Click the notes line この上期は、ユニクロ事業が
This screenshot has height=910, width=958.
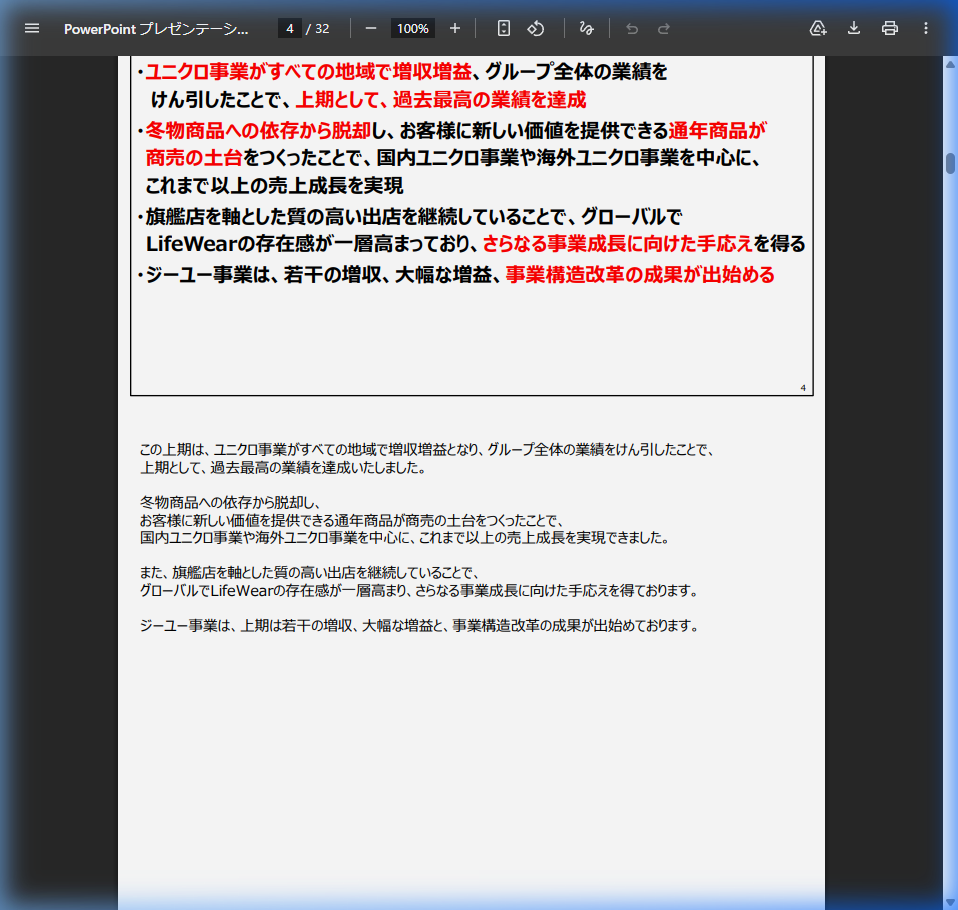[x=426, y=450]
